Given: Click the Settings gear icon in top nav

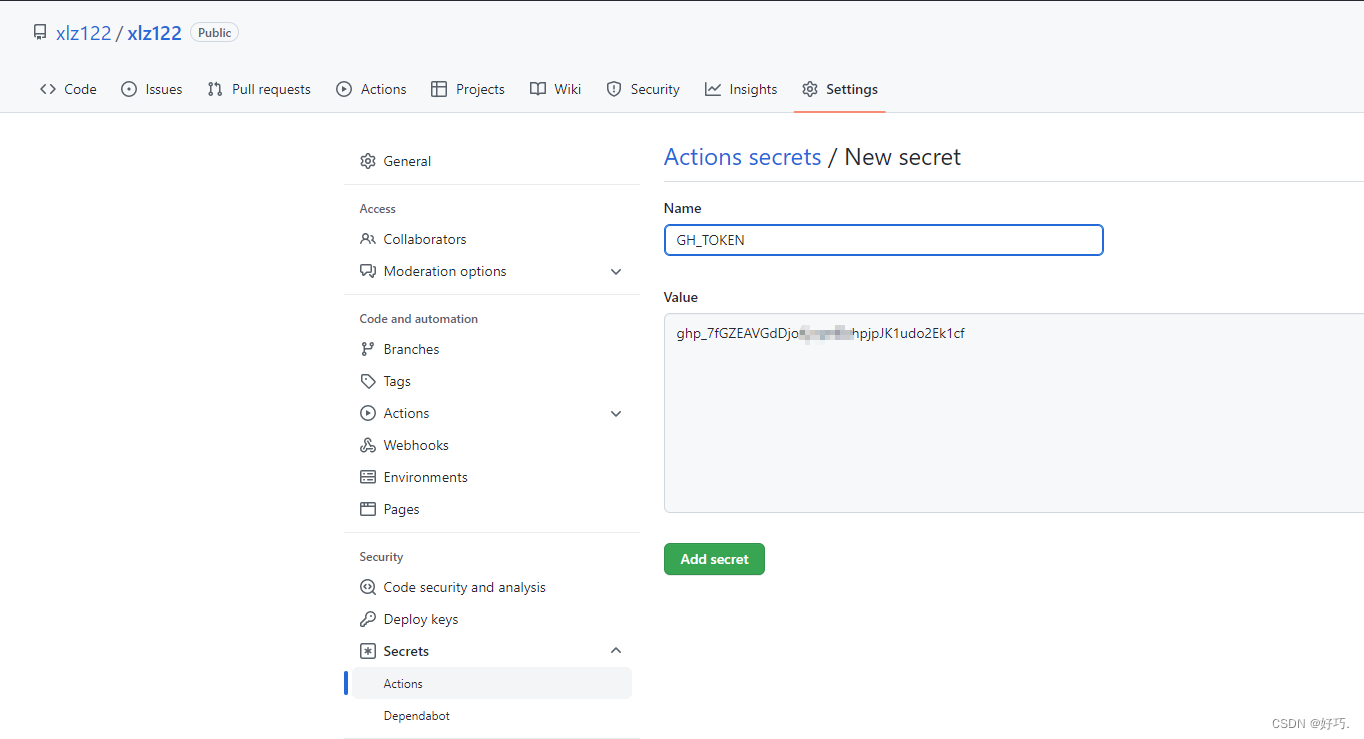Looking at the screenshot, I should (x=810, y=89).
